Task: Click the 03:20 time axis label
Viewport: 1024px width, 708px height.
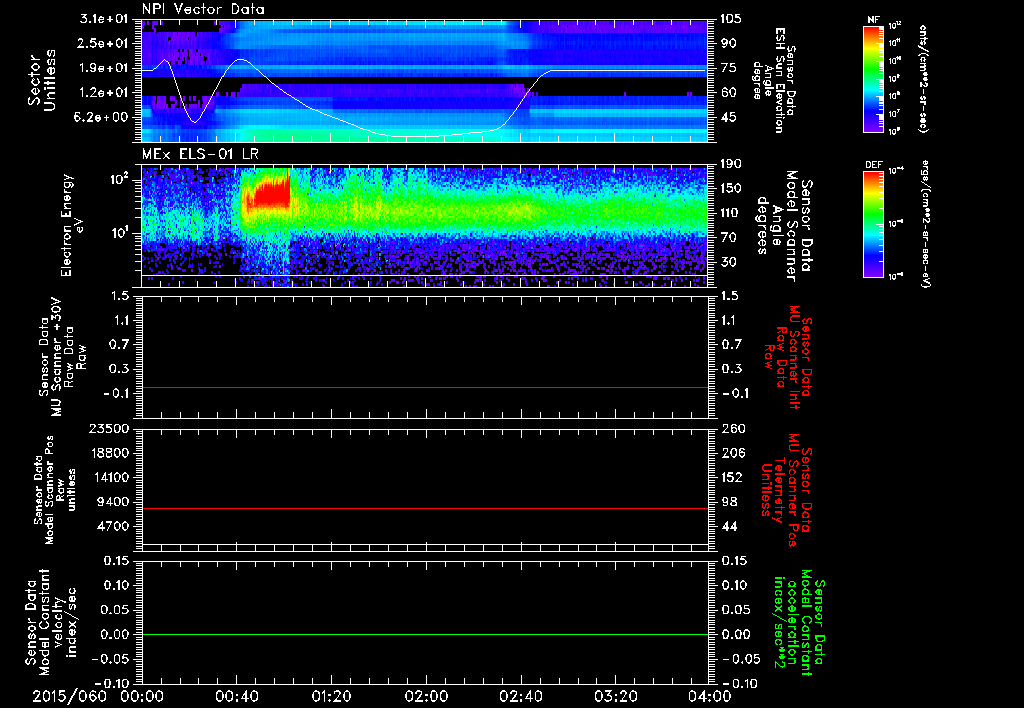Action: tap(615, 696)
